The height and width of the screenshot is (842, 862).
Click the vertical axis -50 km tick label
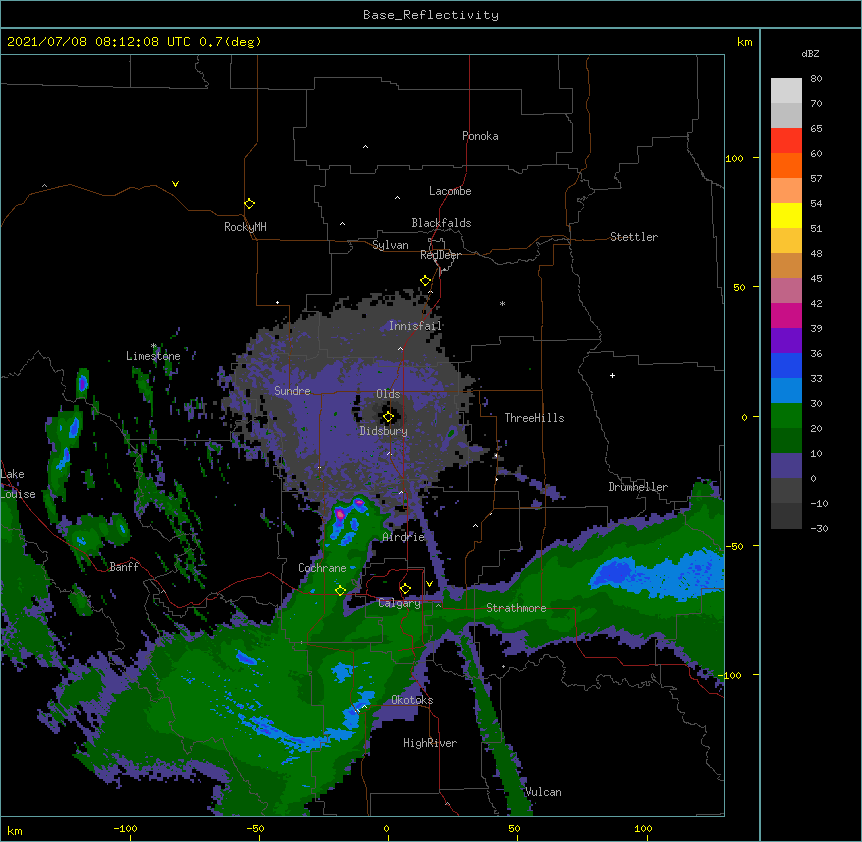pyautogui.click(x=734, y=546)
